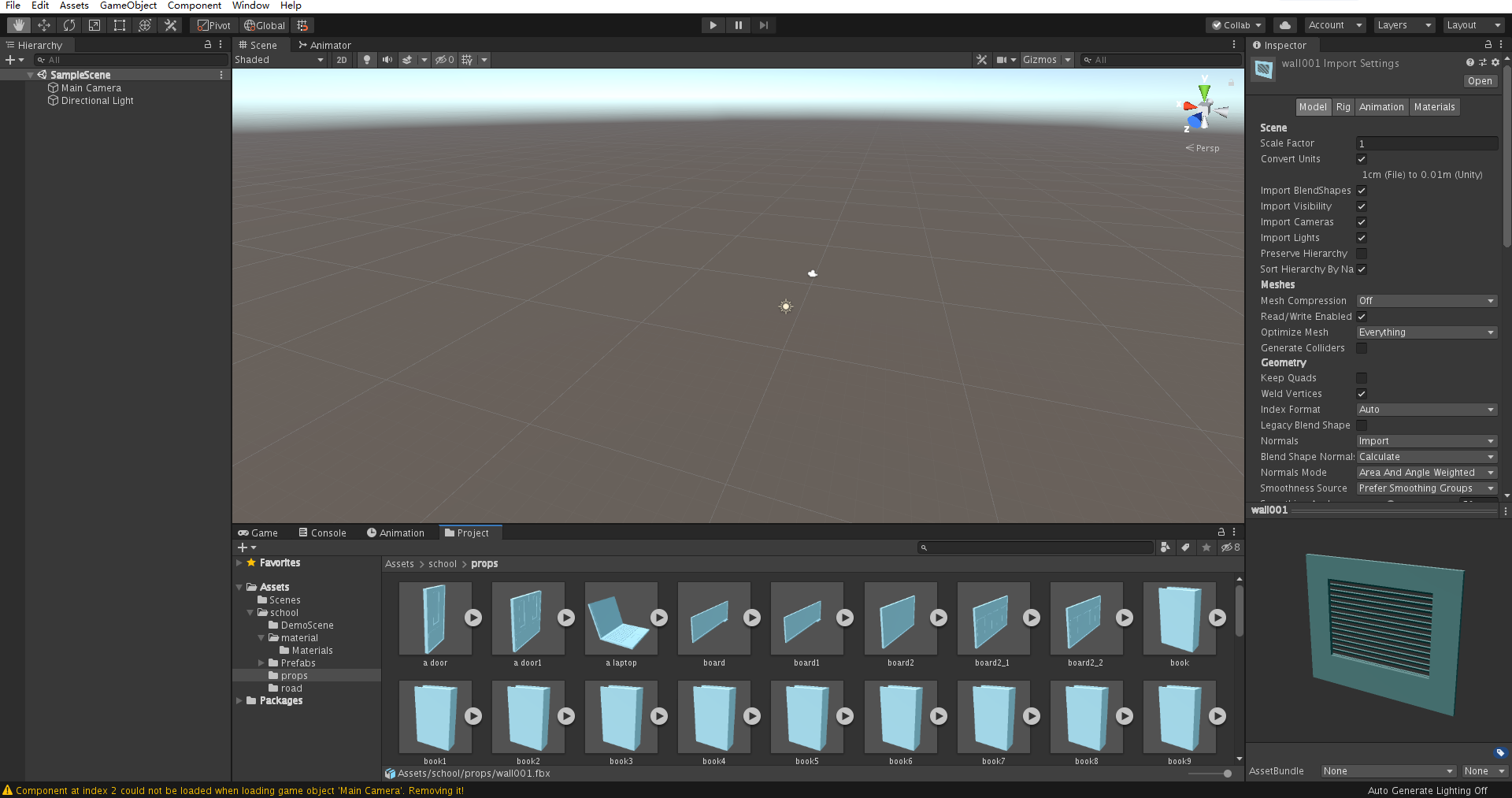Click the Pause button
This screenshot has width=1512, height=798.
pos(738,25)
